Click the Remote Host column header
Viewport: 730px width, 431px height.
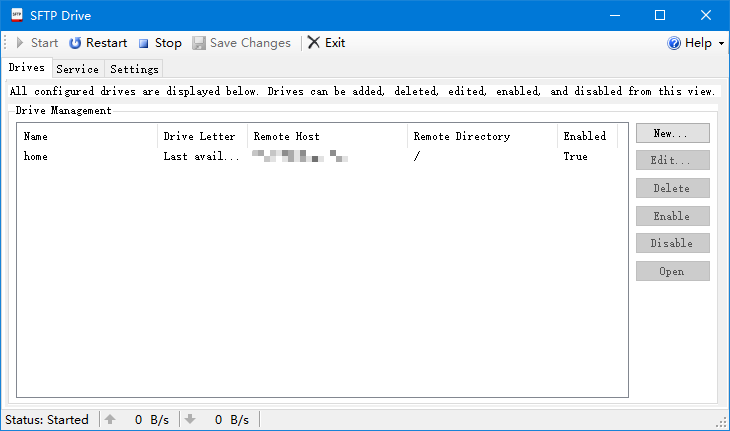coord(327,136)
